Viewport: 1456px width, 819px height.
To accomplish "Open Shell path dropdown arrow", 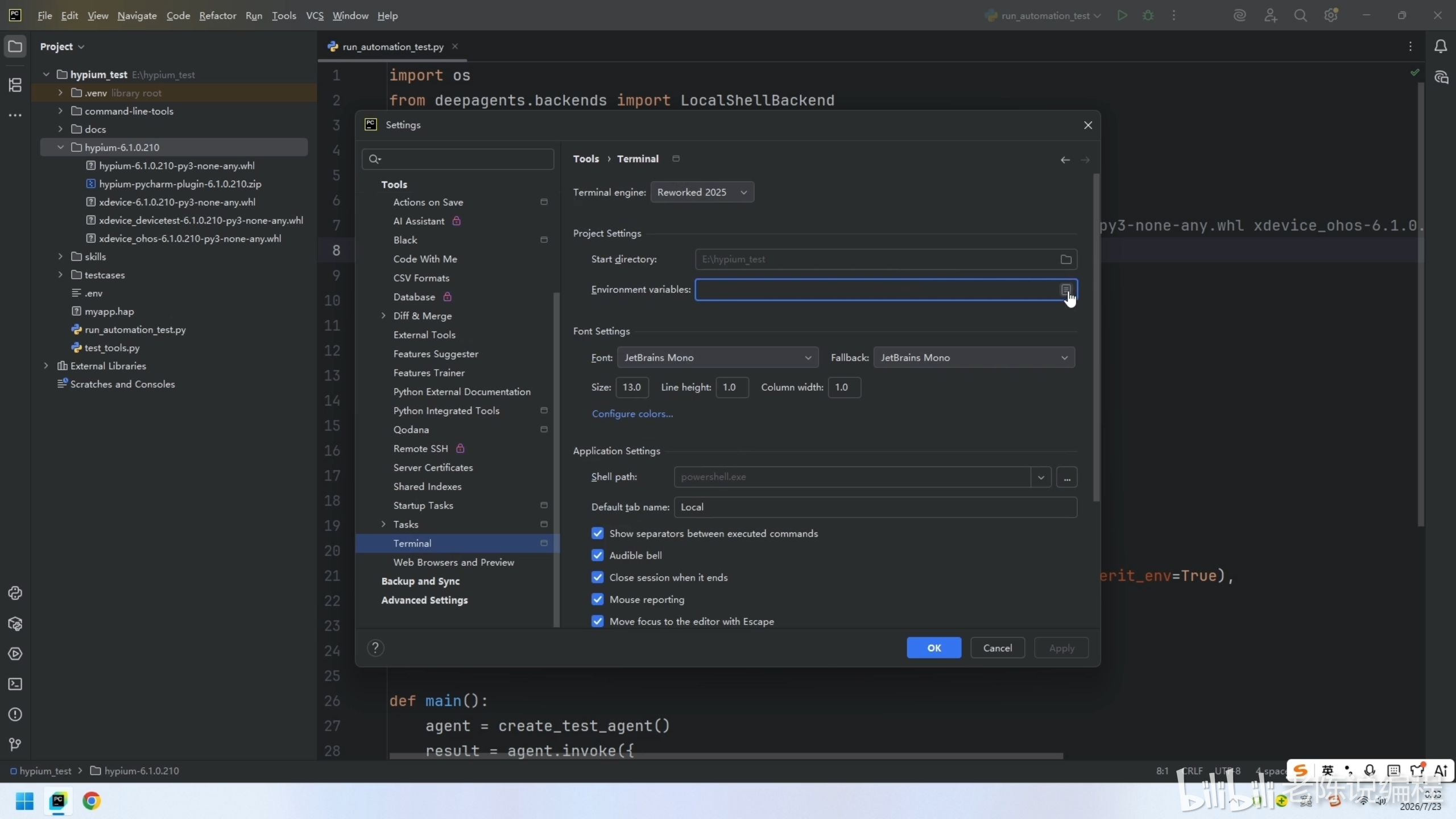I will point(1041,477).
